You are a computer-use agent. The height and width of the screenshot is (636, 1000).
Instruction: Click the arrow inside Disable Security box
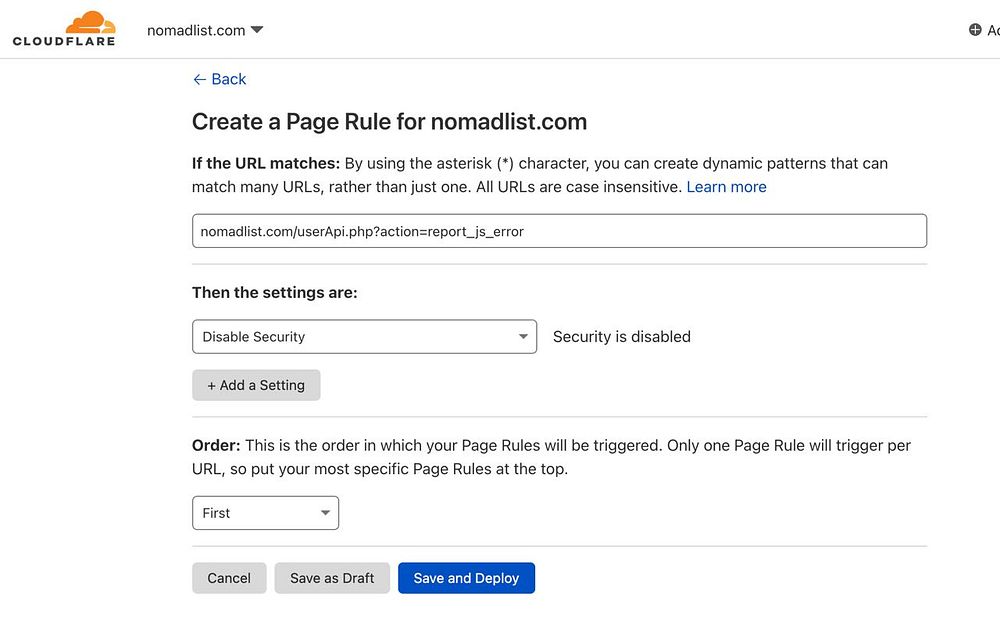pos(523,337)
